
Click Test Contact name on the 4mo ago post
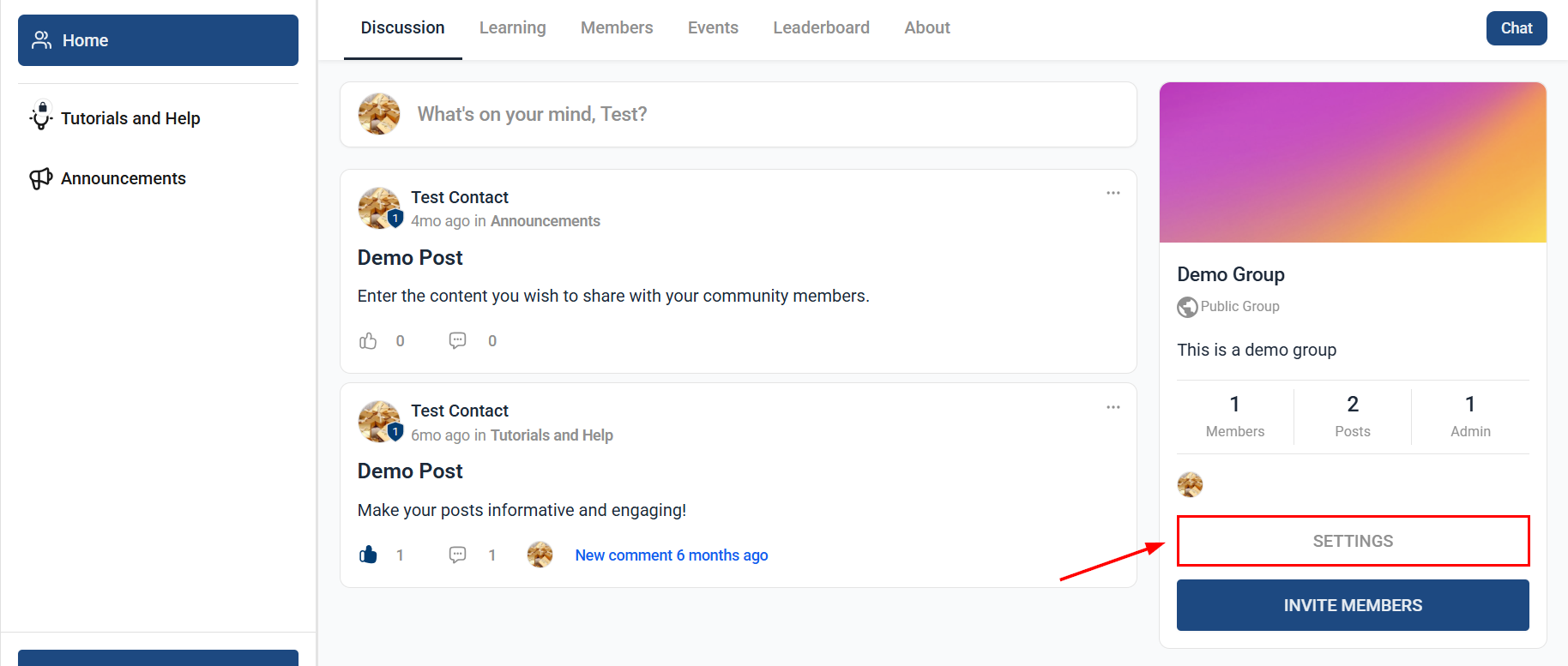[x=460, y=197]
